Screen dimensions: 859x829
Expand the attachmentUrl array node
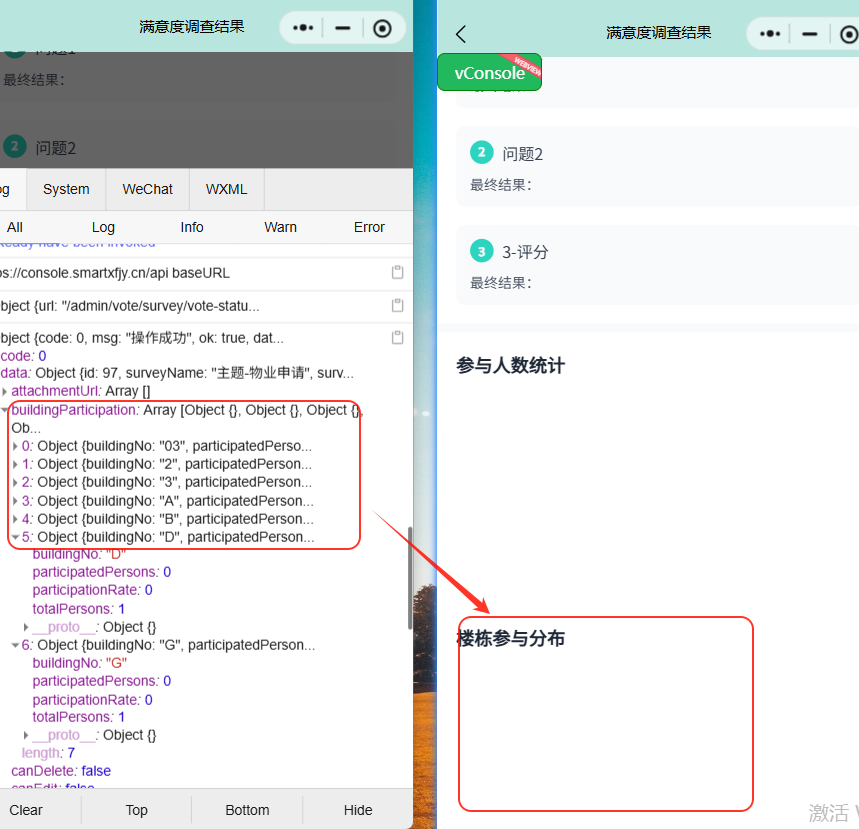(x=5, y=391)
